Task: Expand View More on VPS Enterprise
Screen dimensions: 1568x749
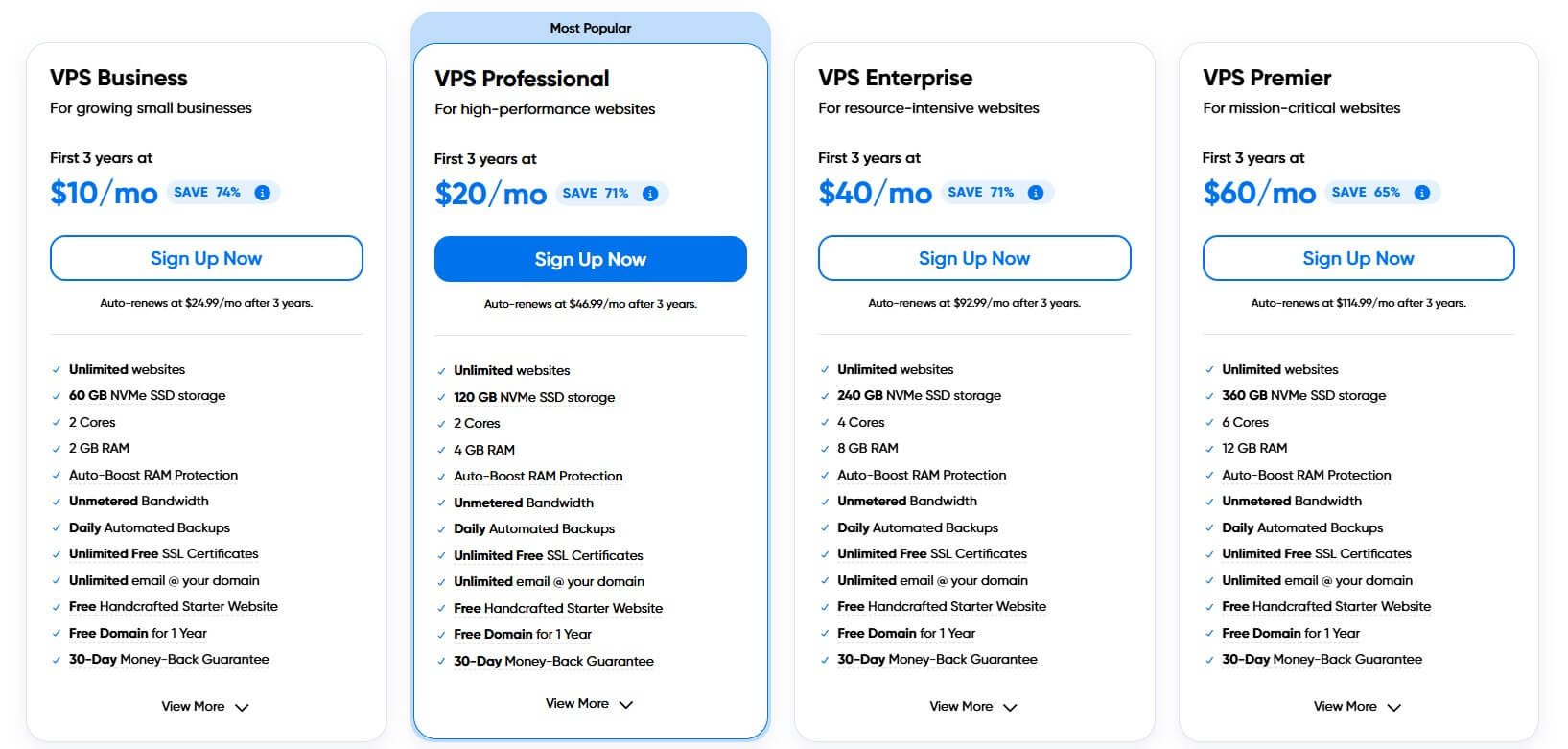Action: tap(972, 706)
